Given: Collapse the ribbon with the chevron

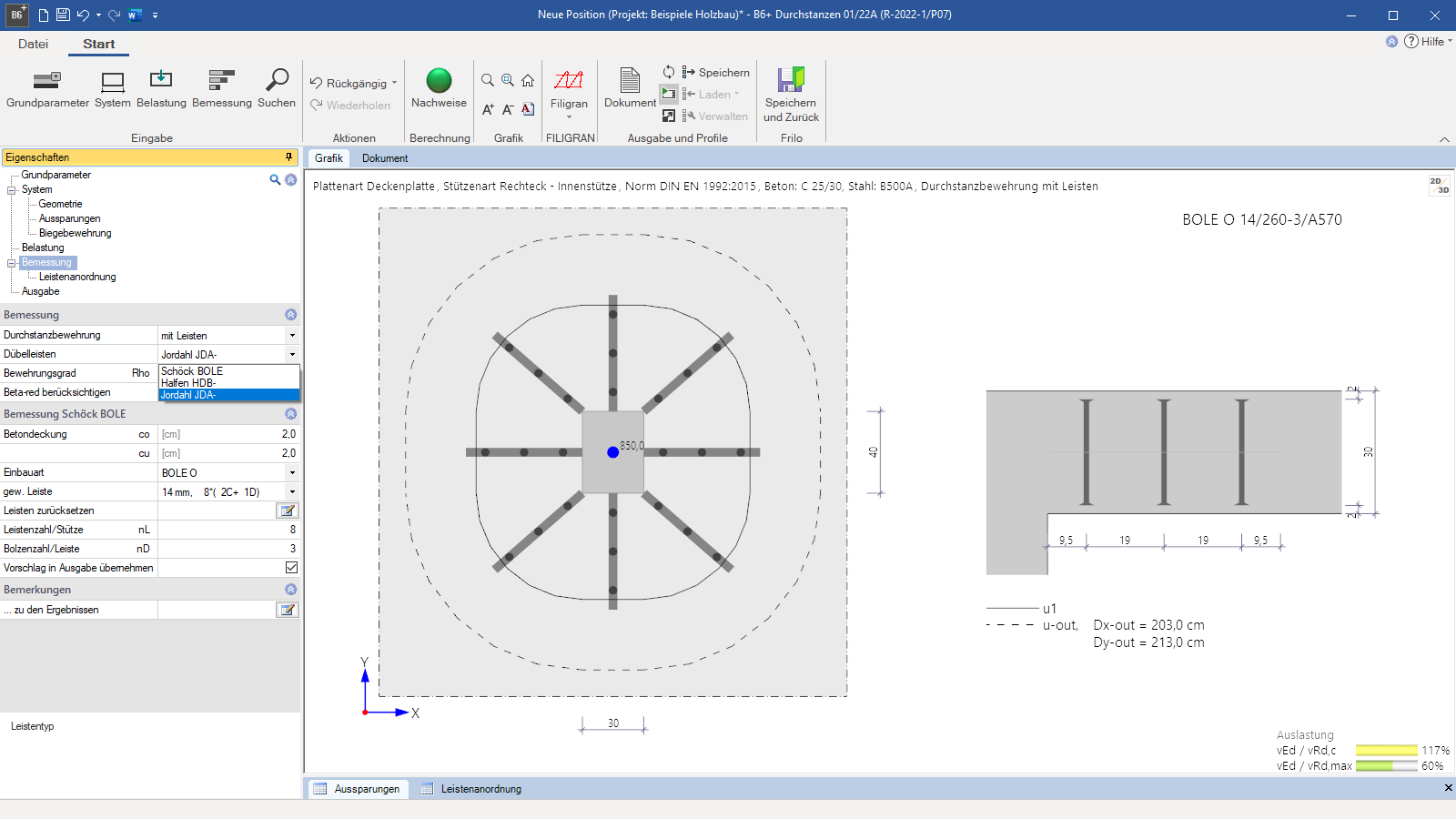Looking at the screenshot, I should [1444, 139].
